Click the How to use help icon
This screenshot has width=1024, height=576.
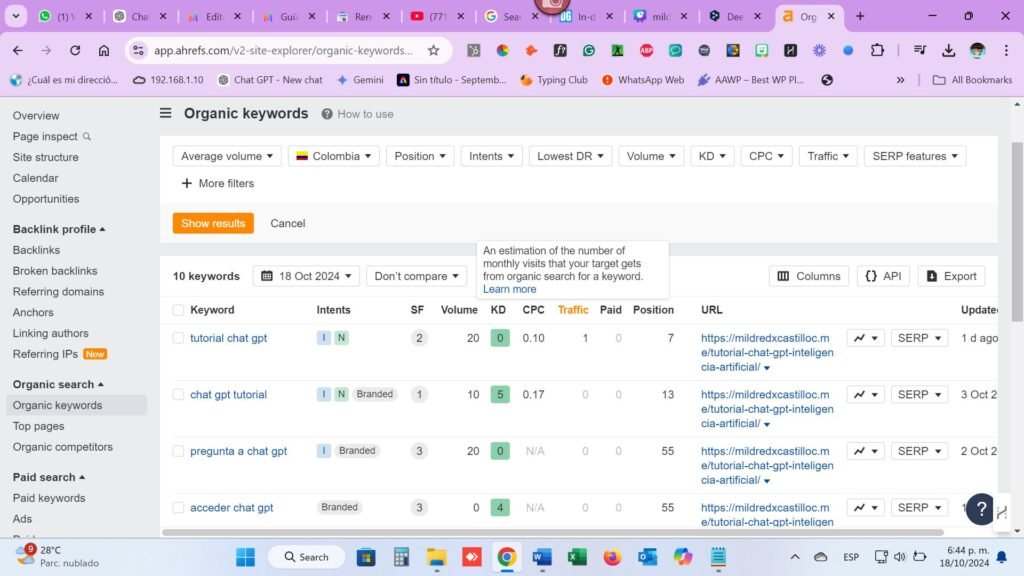click(327, 114)
